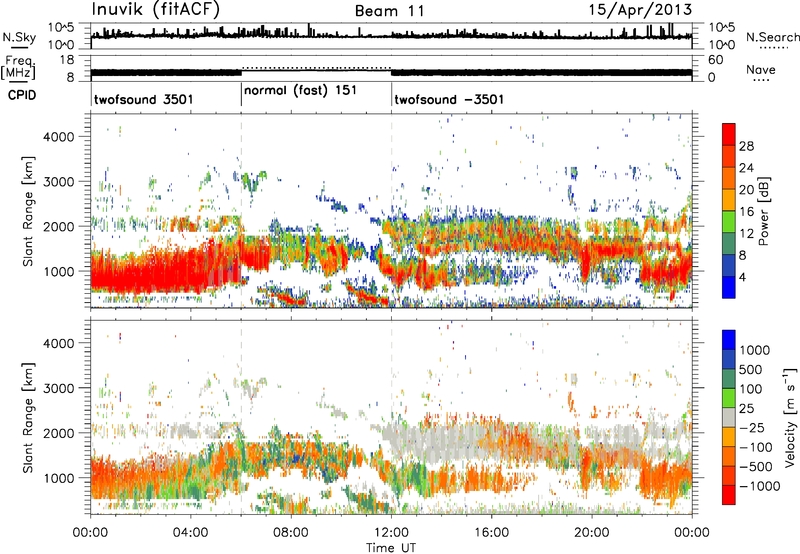Click the 'Freq. [MHz]' axis label

(18, 68)
